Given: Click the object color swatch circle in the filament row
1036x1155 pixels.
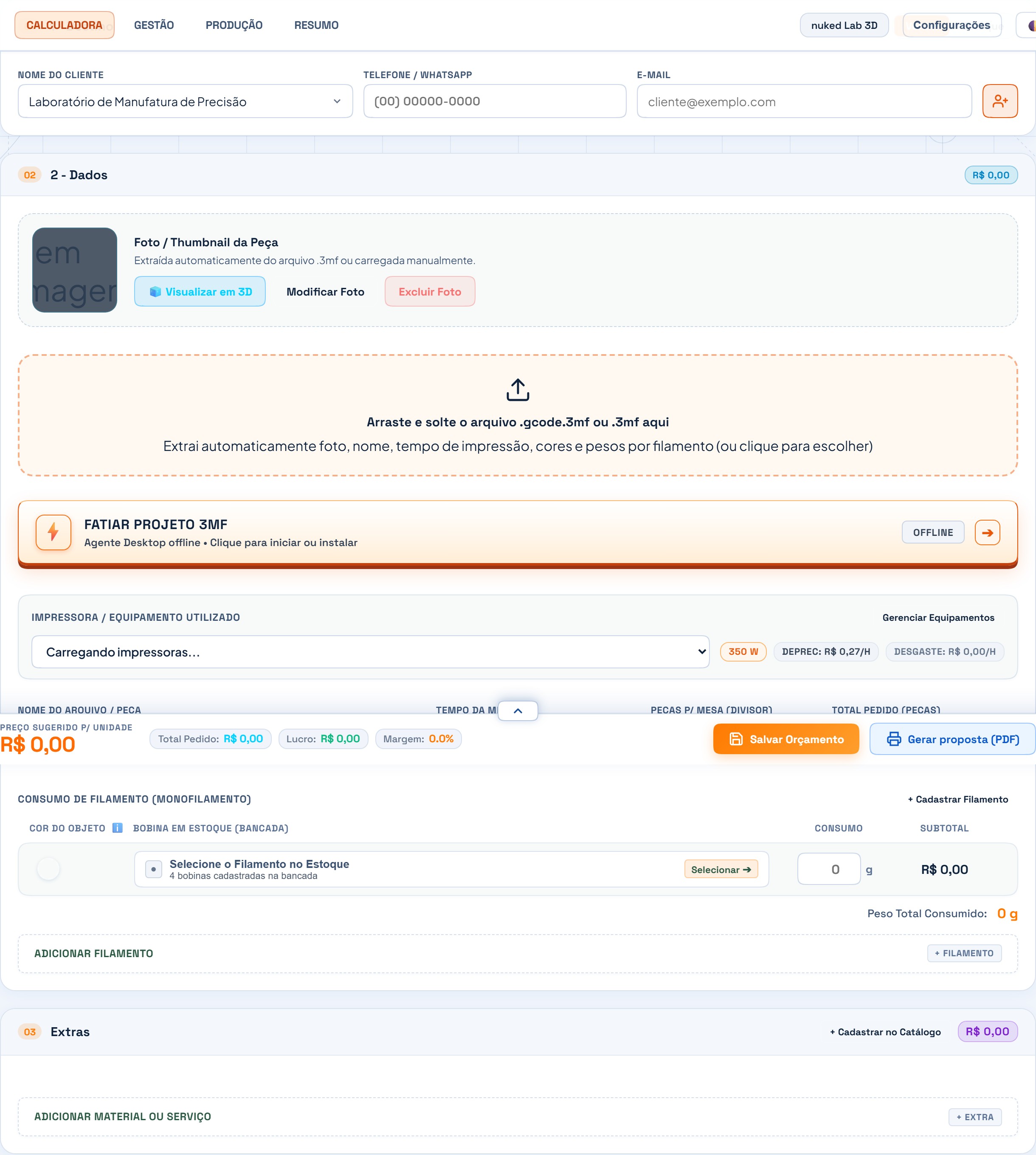Looking at the screenshot, I should [48, 869].
